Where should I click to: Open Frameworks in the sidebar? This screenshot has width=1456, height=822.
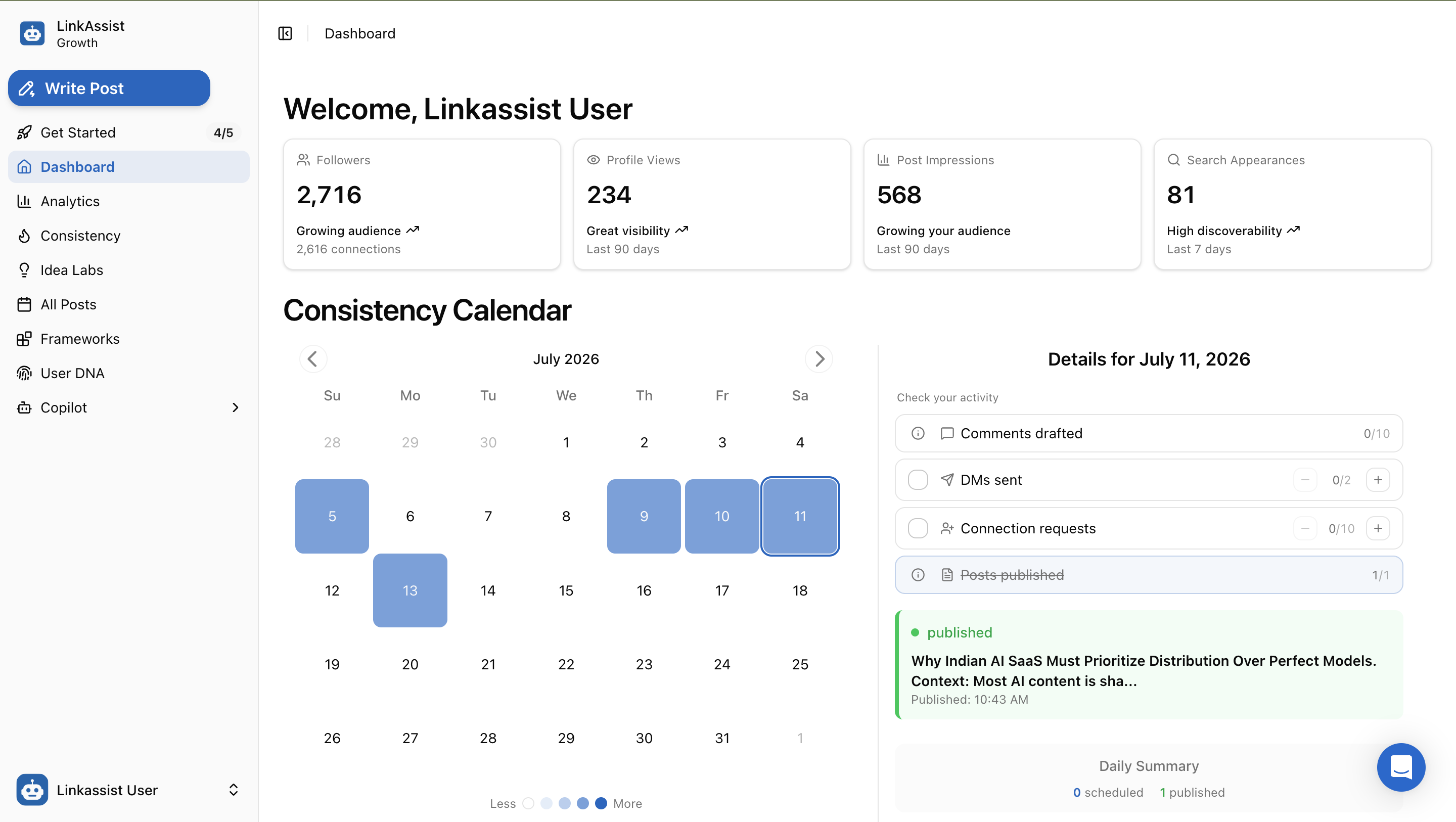click(128, 339)
